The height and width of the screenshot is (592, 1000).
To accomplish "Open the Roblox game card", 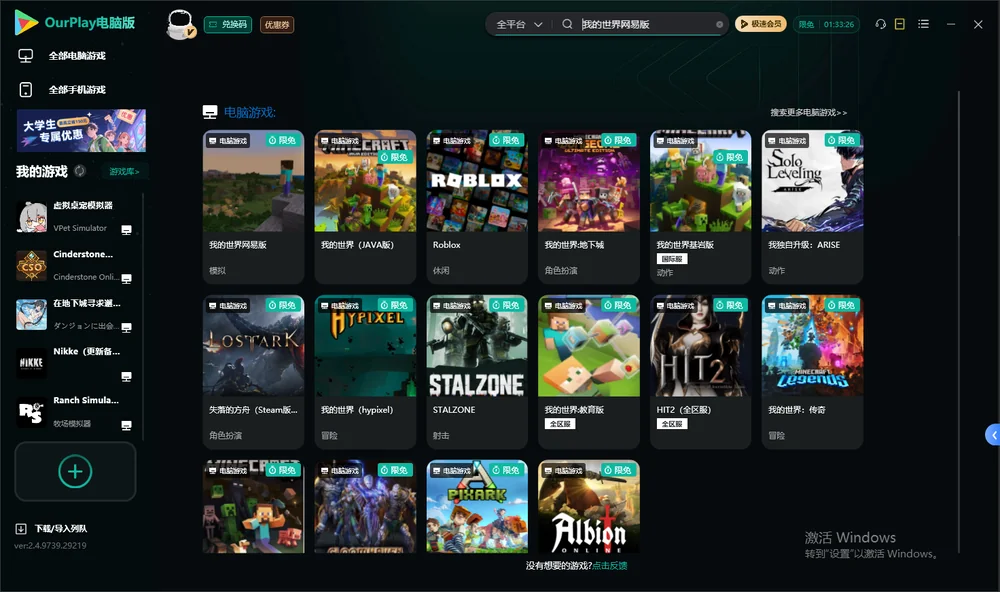I will 477,207.
